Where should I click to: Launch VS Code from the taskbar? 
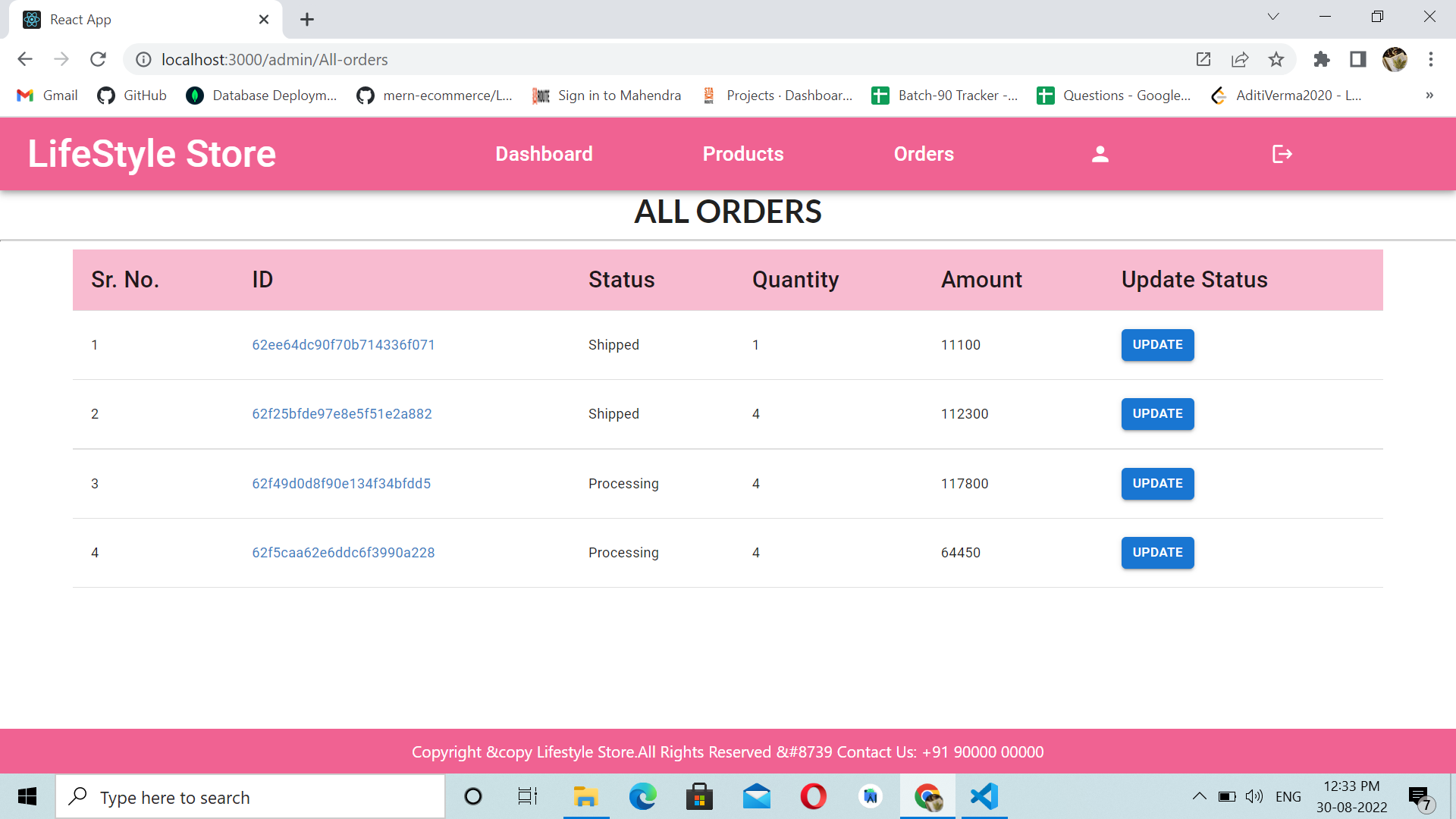point(984,796)
